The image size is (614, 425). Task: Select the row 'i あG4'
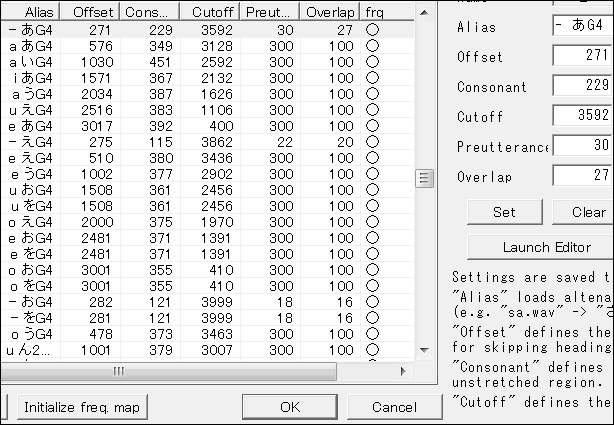pyautogui.click(x=207, y=78)
